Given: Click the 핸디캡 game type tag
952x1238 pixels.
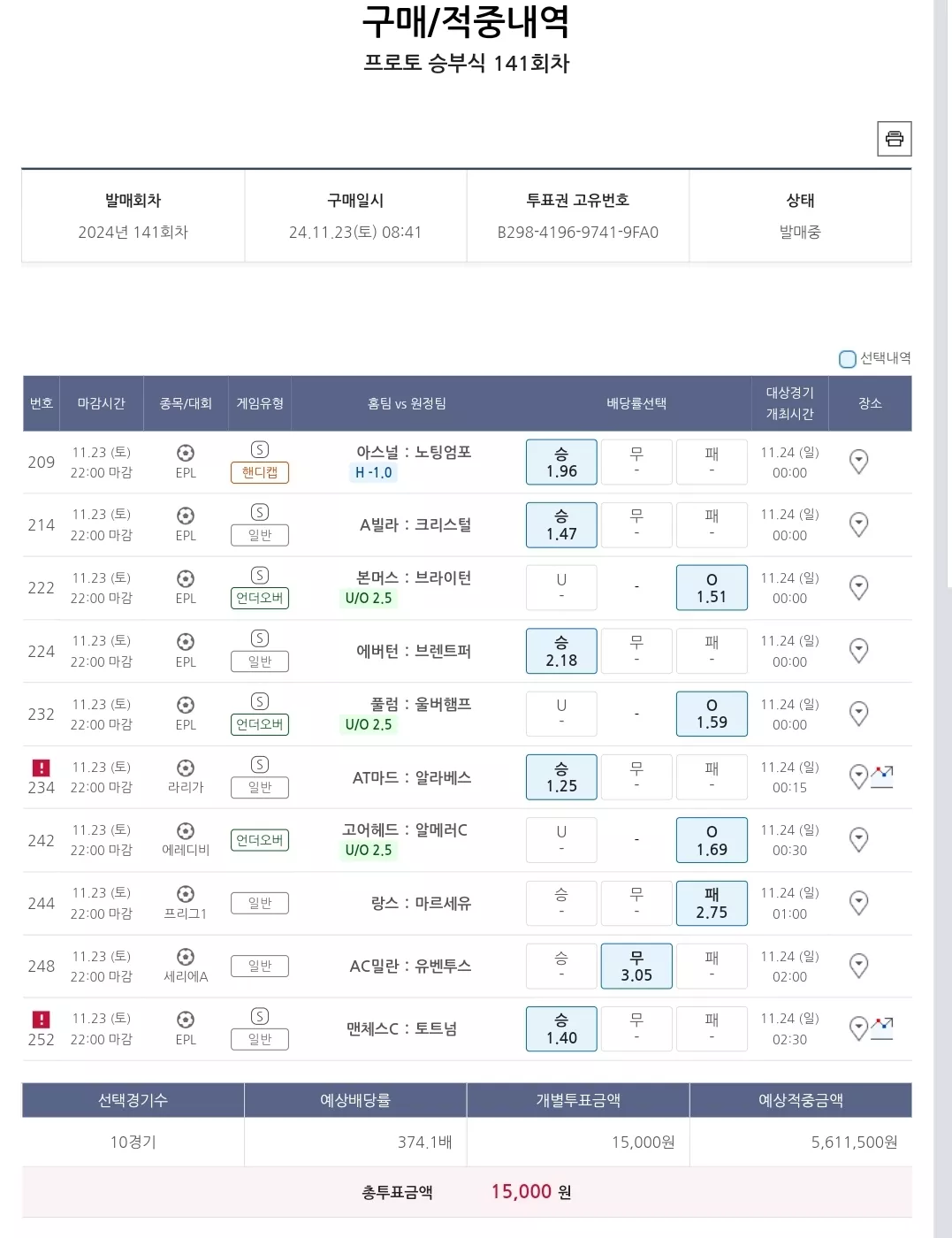Looking at the screenshot, I should pos(260,472).
